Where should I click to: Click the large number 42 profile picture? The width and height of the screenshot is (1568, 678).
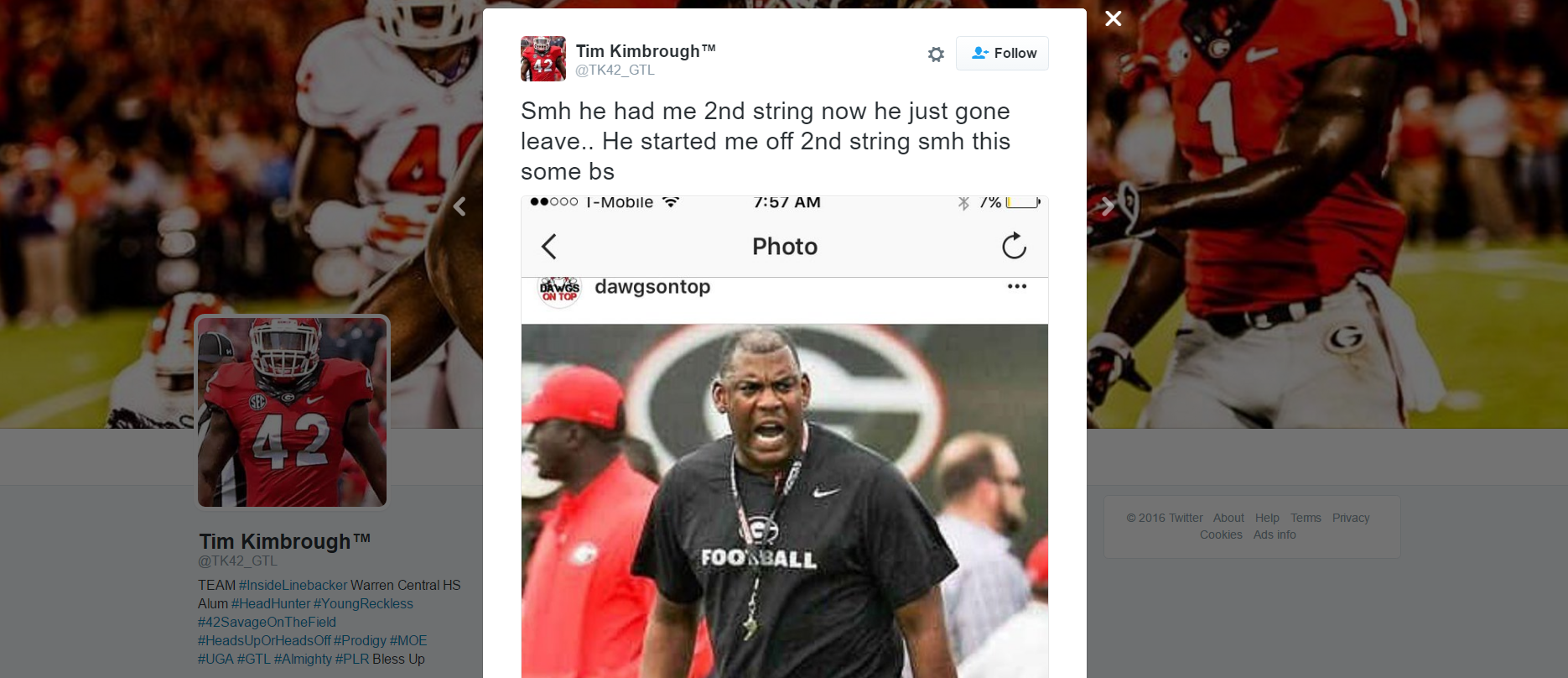pyautogui.click(x=292, y=412)
